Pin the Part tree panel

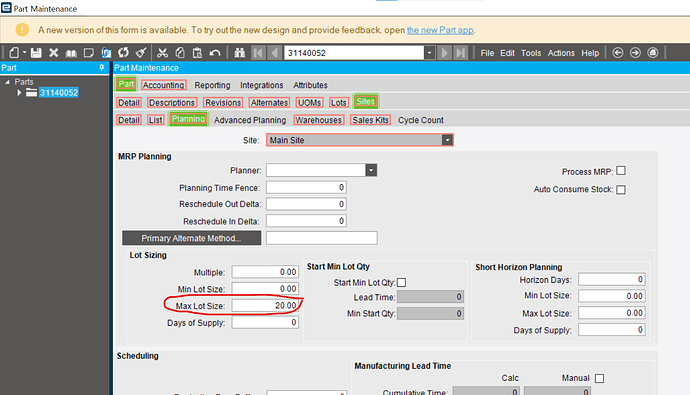click(102, 68)
